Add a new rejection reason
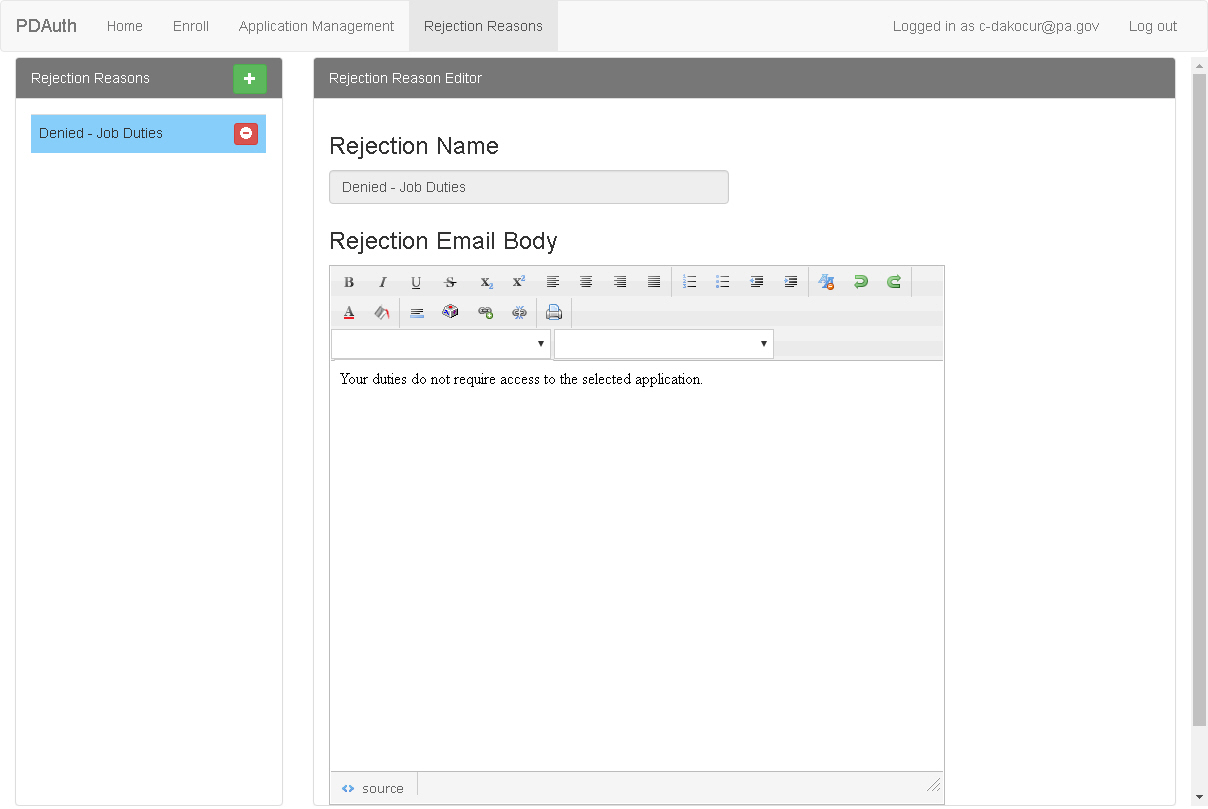The width and height of the screenshot is (1208, 809). [x=250, y=78]
